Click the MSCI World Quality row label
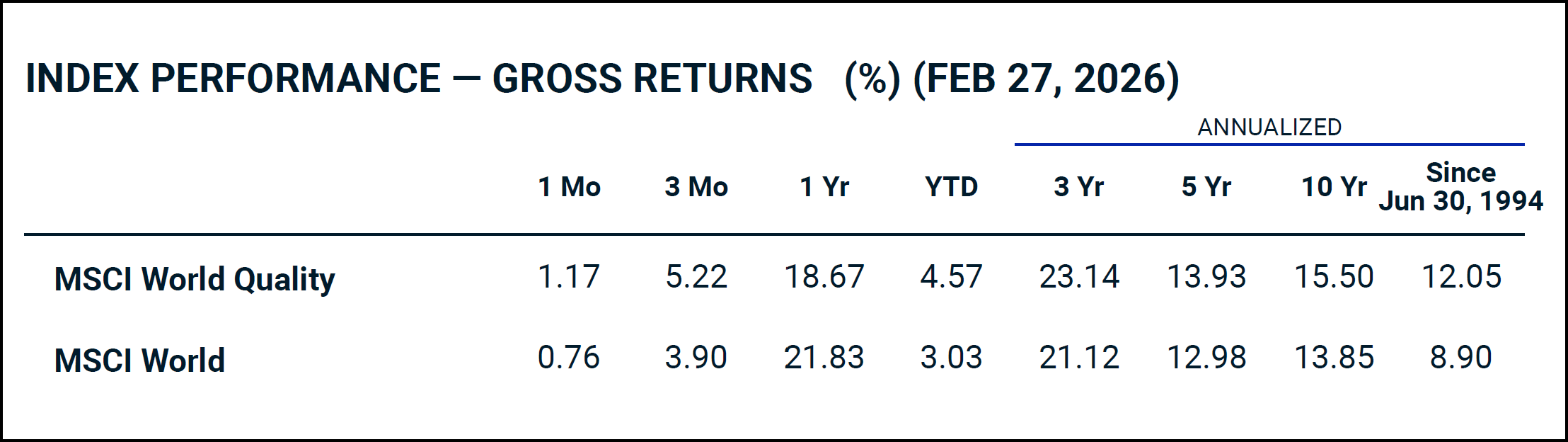 click(x=195, y=279)
